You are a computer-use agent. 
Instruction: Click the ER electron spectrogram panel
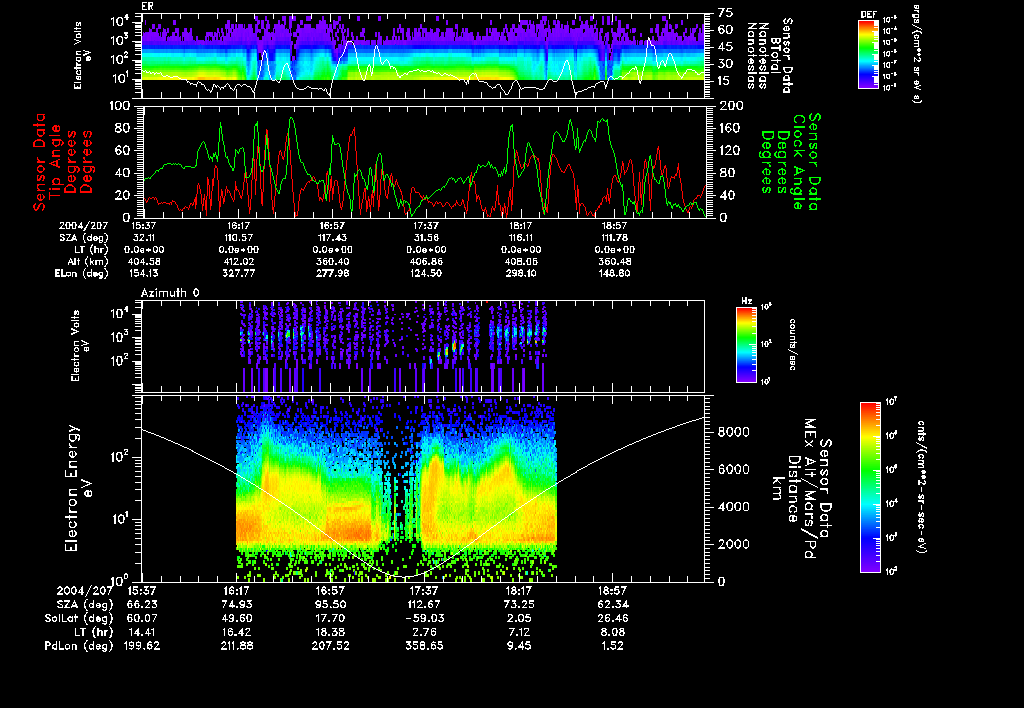pos(423,56)
